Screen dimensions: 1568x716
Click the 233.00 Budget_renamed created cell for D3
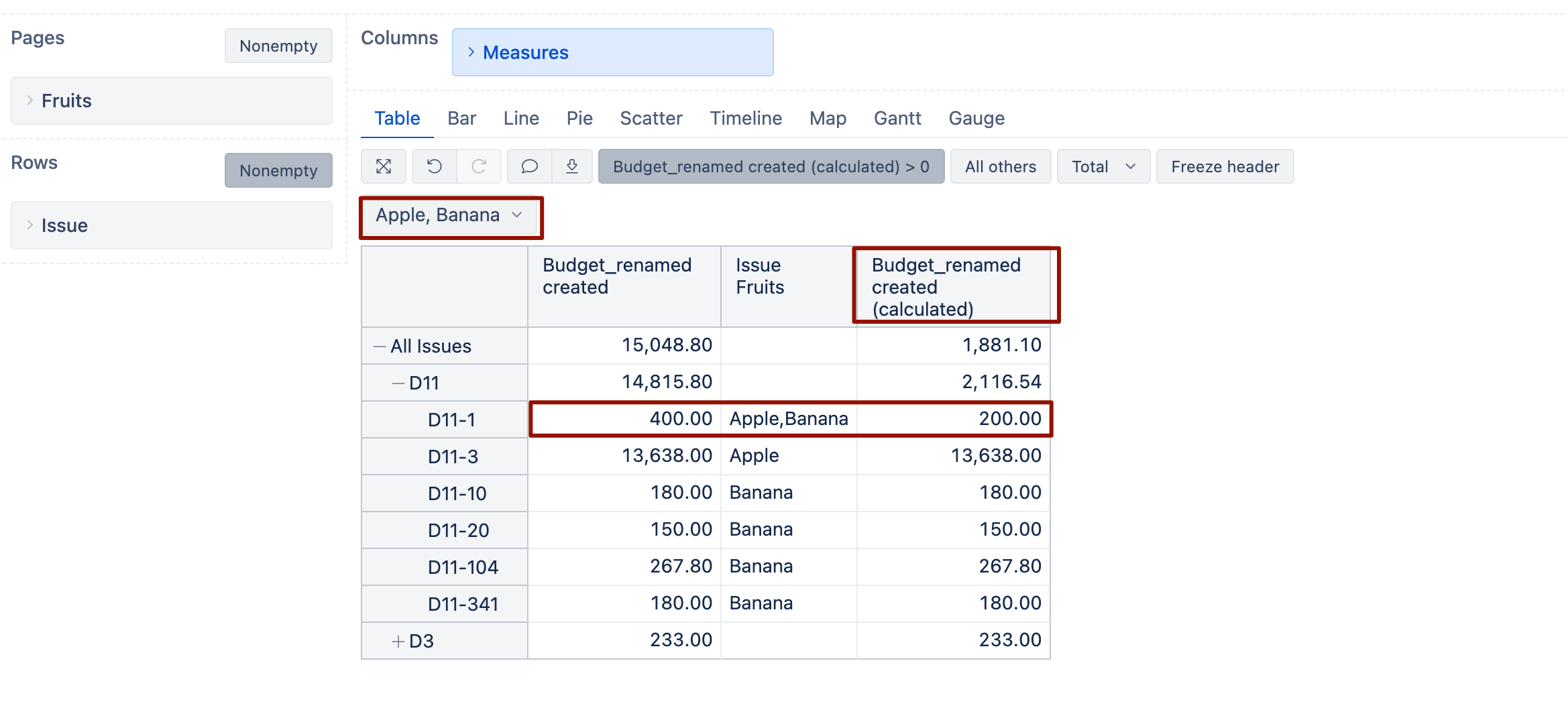624,640
